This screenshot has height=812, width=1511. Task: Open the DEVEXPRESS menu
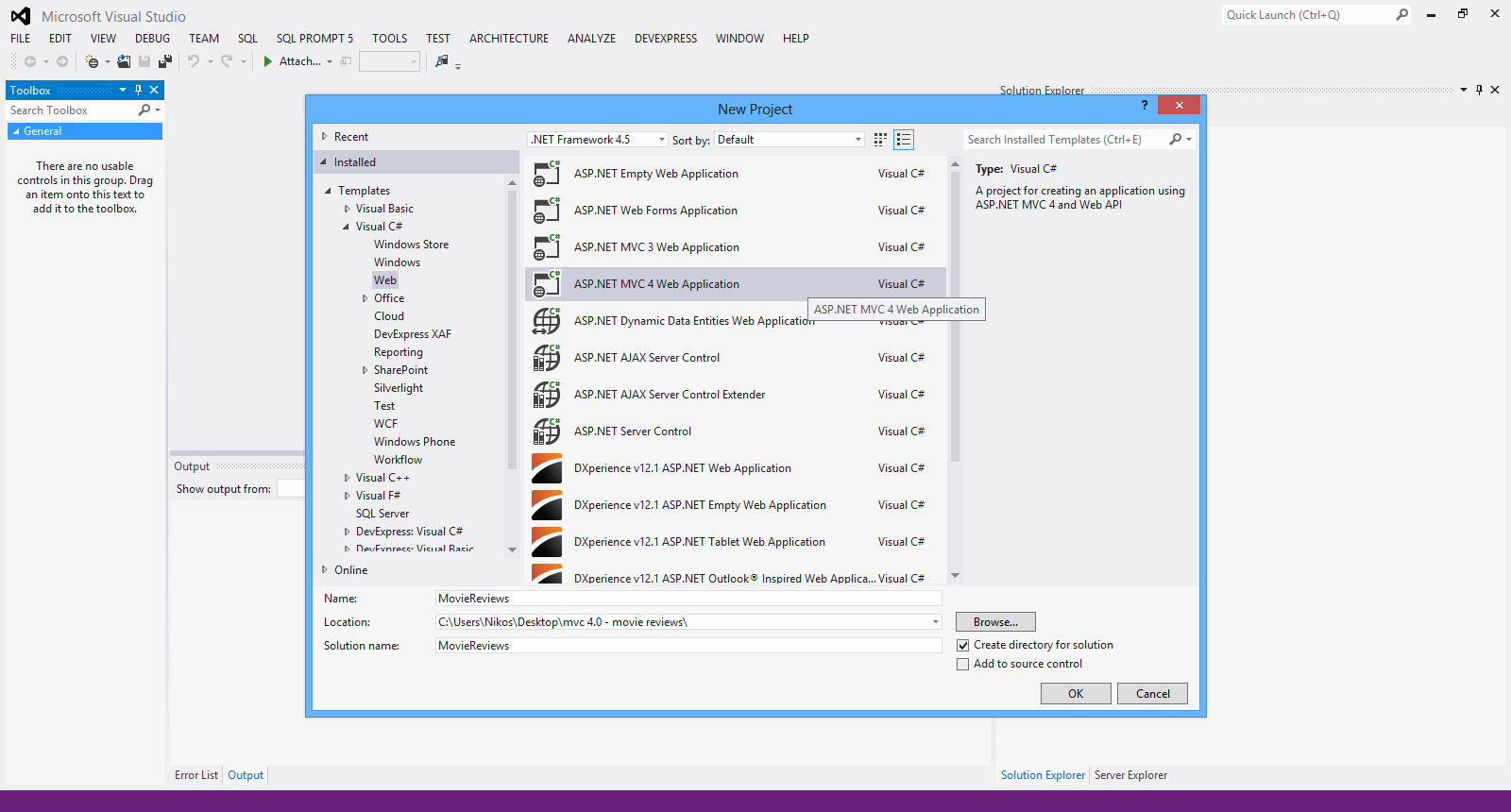(666, 39)
